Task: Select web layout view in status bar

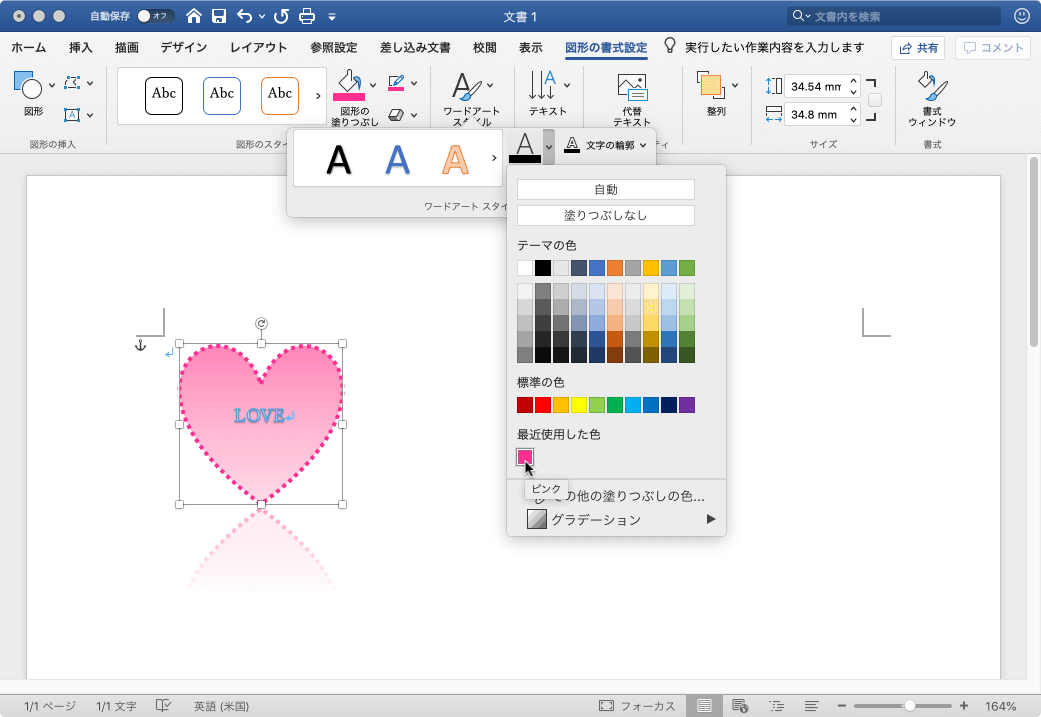Action: pyautogui.click(x=740, y=706)
